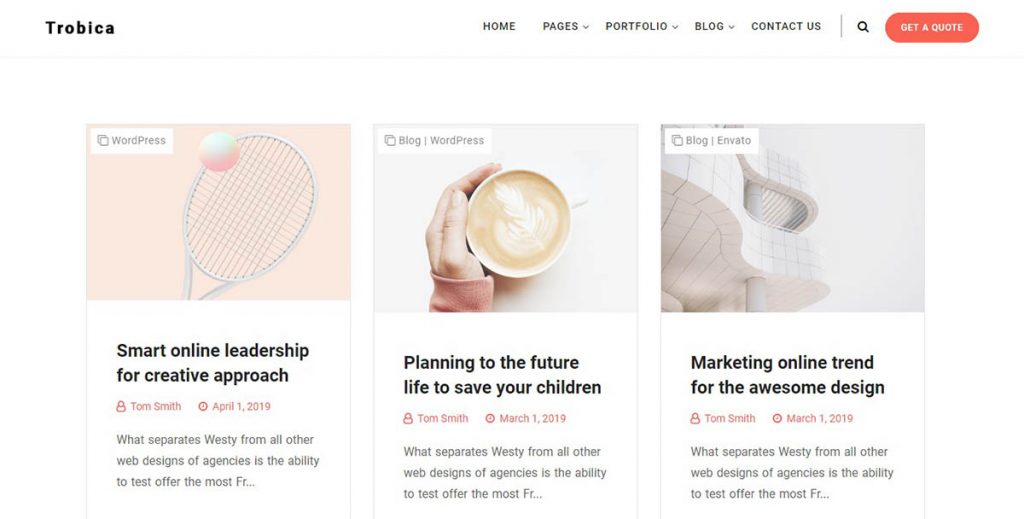
Task: Click the author icon beside first Tom Smith
Action: pyautogui.click(x=122, y=407)
